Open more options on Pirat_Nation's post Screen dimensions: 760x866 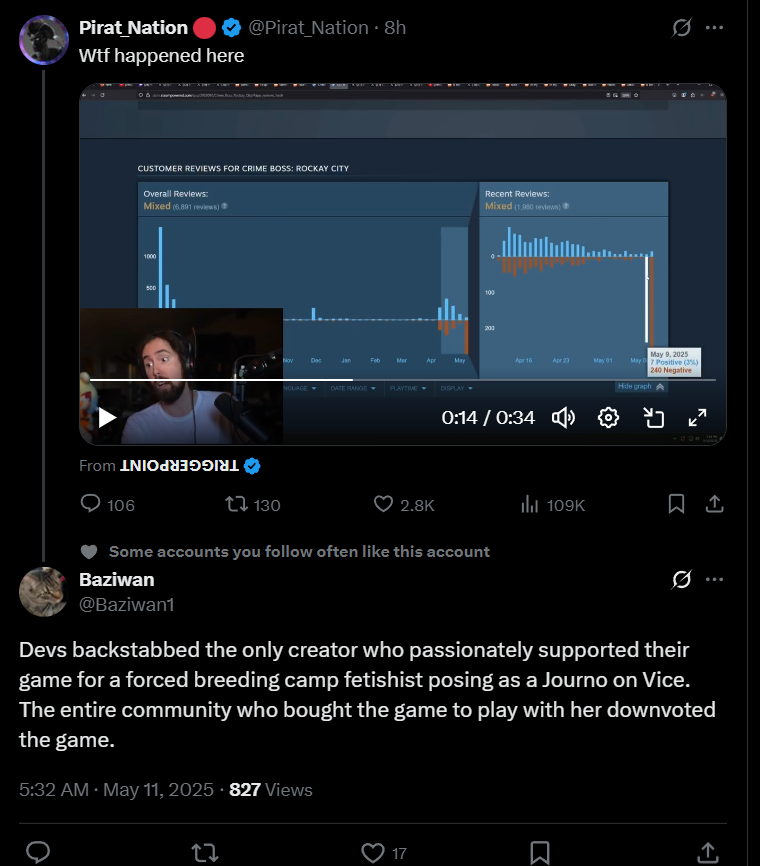coord(715,28)
